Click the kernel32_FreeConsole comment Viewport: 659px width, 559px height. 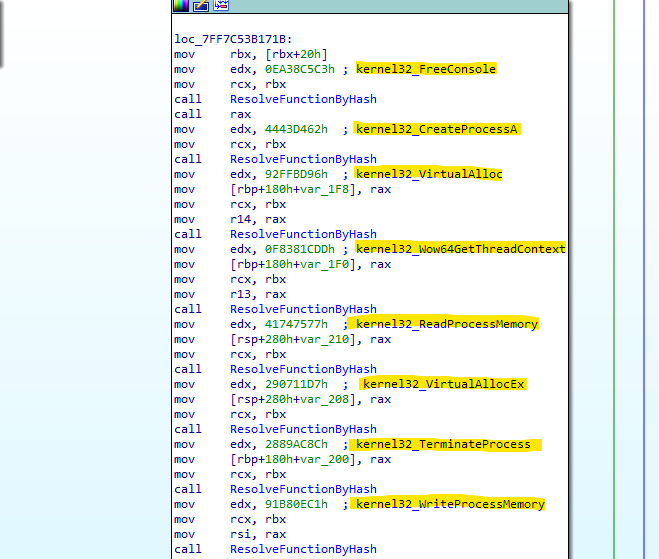(426, 69)
